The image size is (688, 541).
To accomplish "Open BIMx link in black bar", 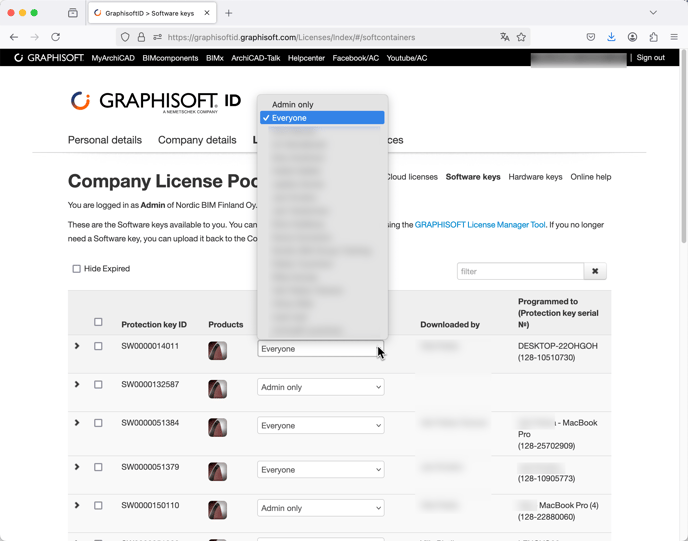I will click(215, 58).
